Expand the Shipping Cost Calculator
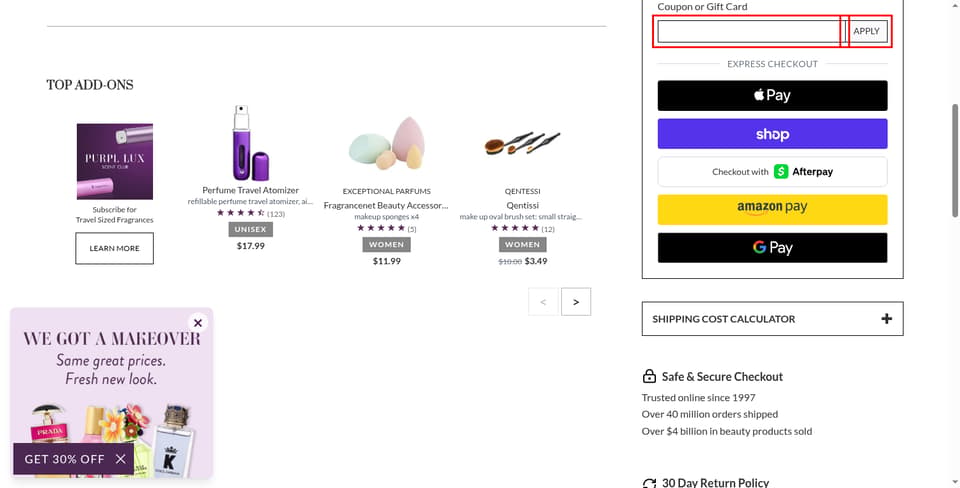The width and height of the screenshot is (960, 488). (772, 318)
